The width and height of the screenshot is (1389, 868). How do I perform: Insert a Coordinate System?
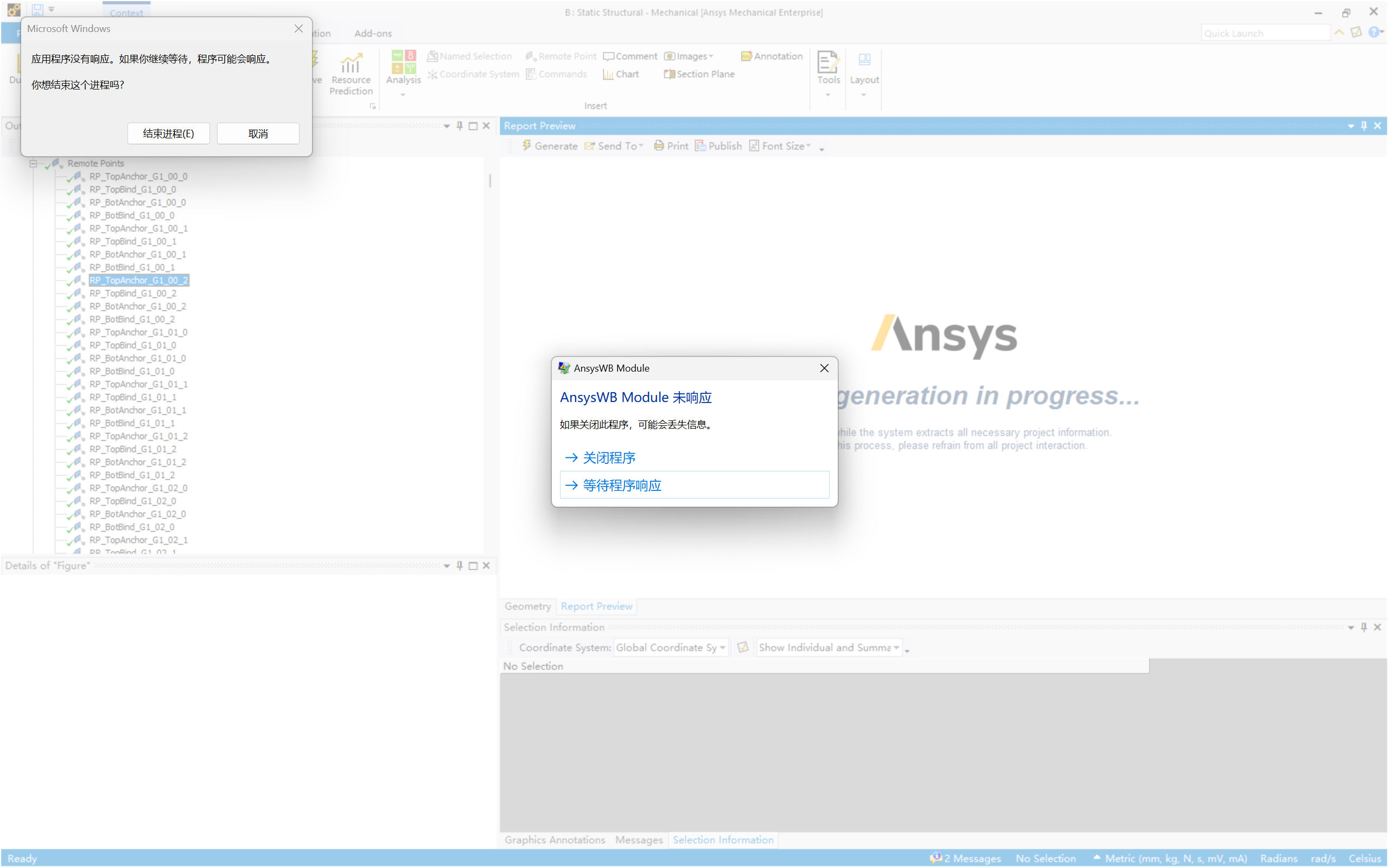click(x=473, y=74)
